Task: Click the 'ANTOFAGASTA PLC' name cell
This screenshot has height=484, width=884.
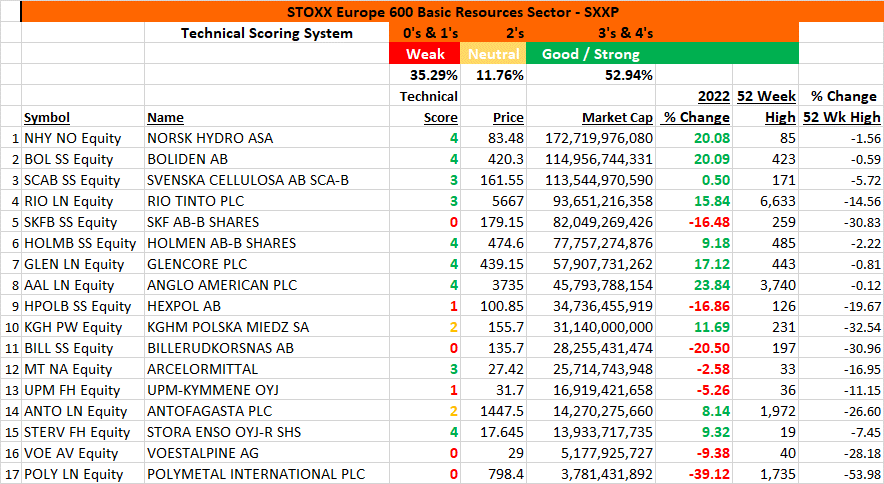Action: click(x=267, y=411)
